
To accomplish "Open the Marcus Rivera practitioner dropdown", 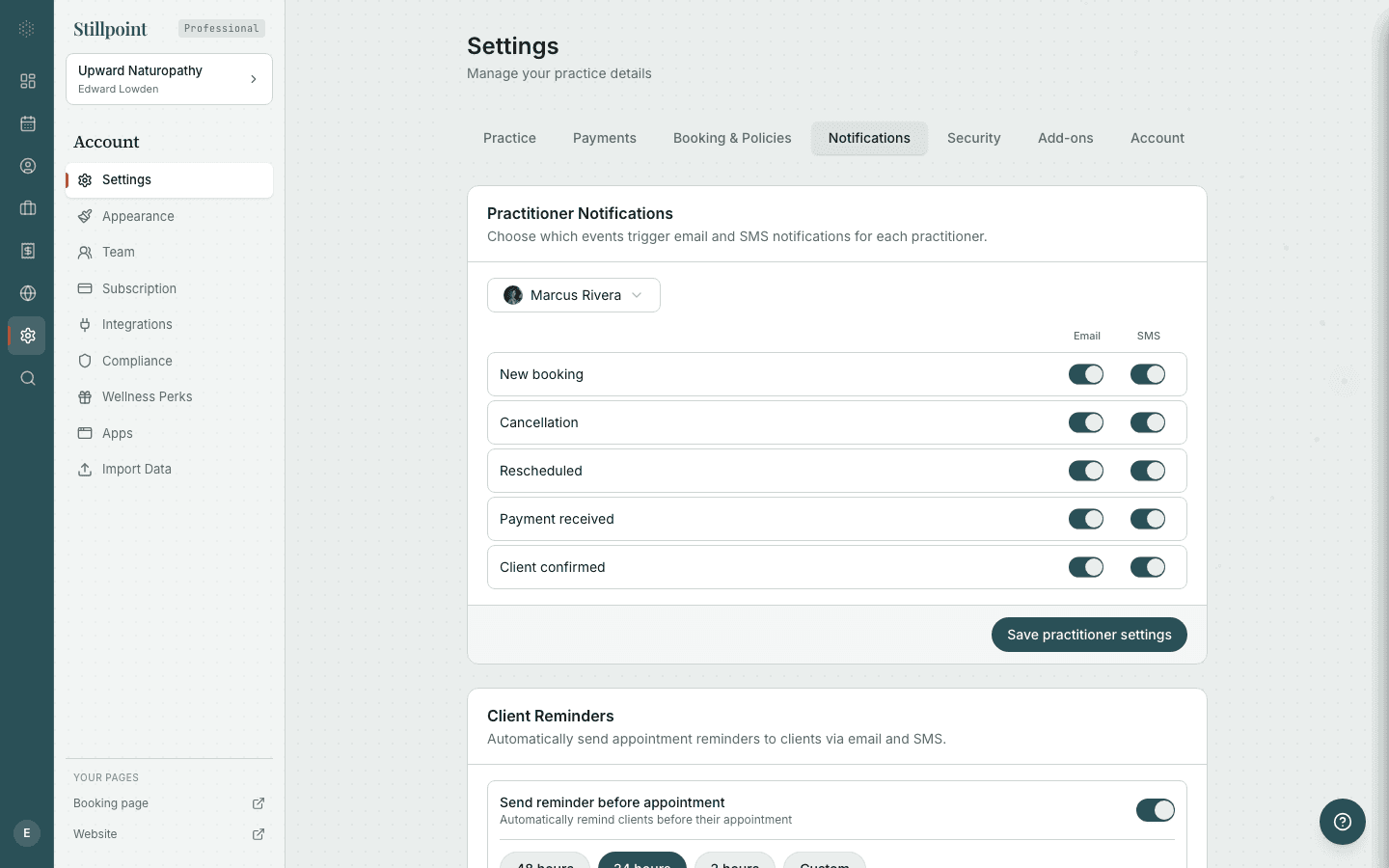I will [574, 295].
